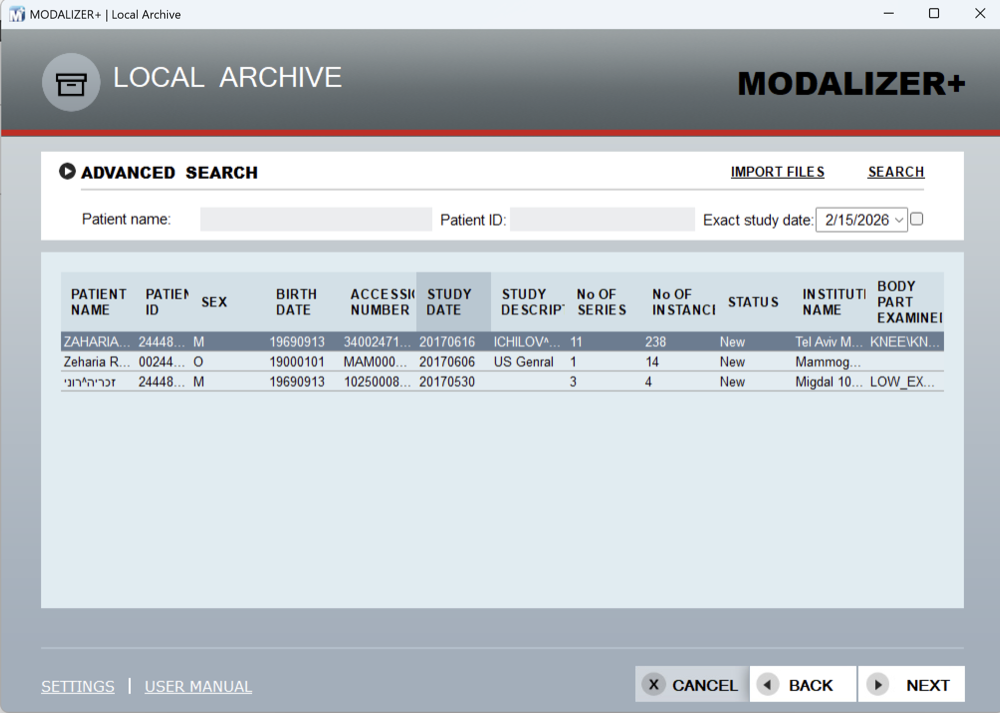1000x713 pixels.
Task: Click Migdal 10... institution cell
Action: [828, 381]
